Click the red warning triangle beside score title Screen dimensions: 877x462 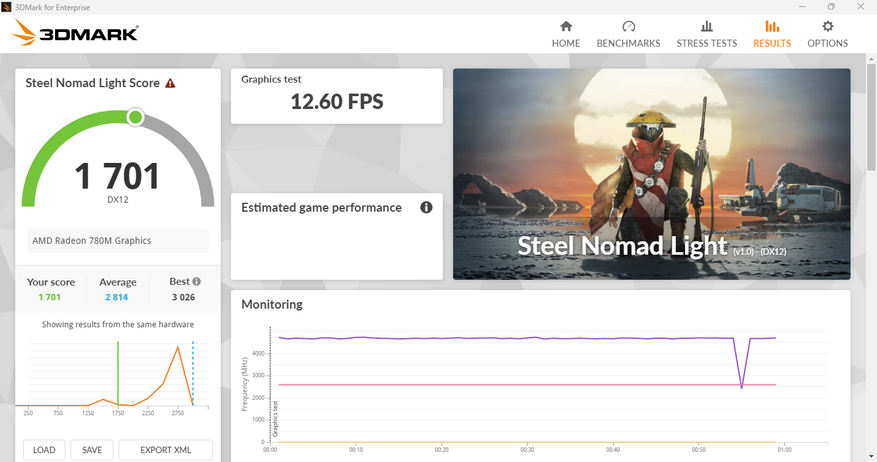(x=170, y=84)
